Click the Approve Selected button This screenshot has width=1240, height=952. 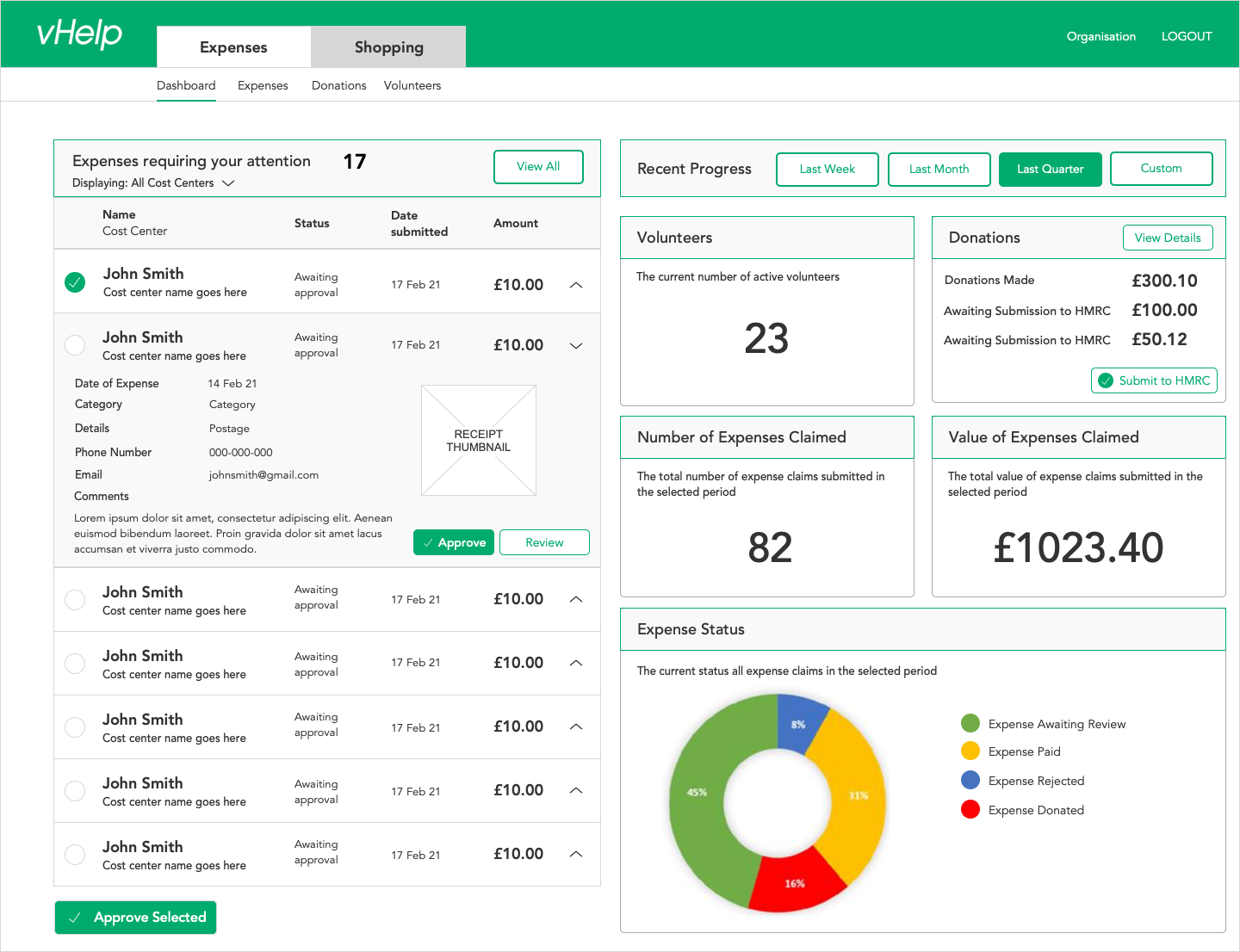click(135, 918)
